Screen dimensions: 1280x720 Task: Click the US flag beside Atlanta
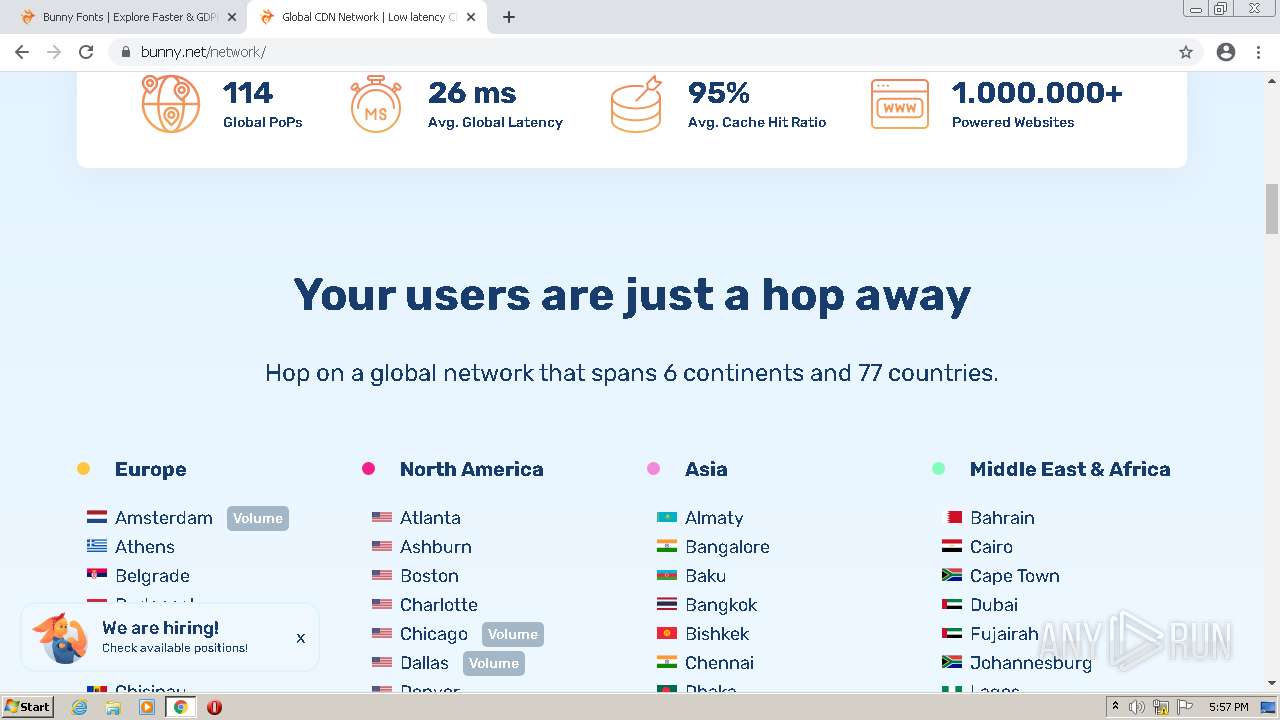click(x=382, y=518)
